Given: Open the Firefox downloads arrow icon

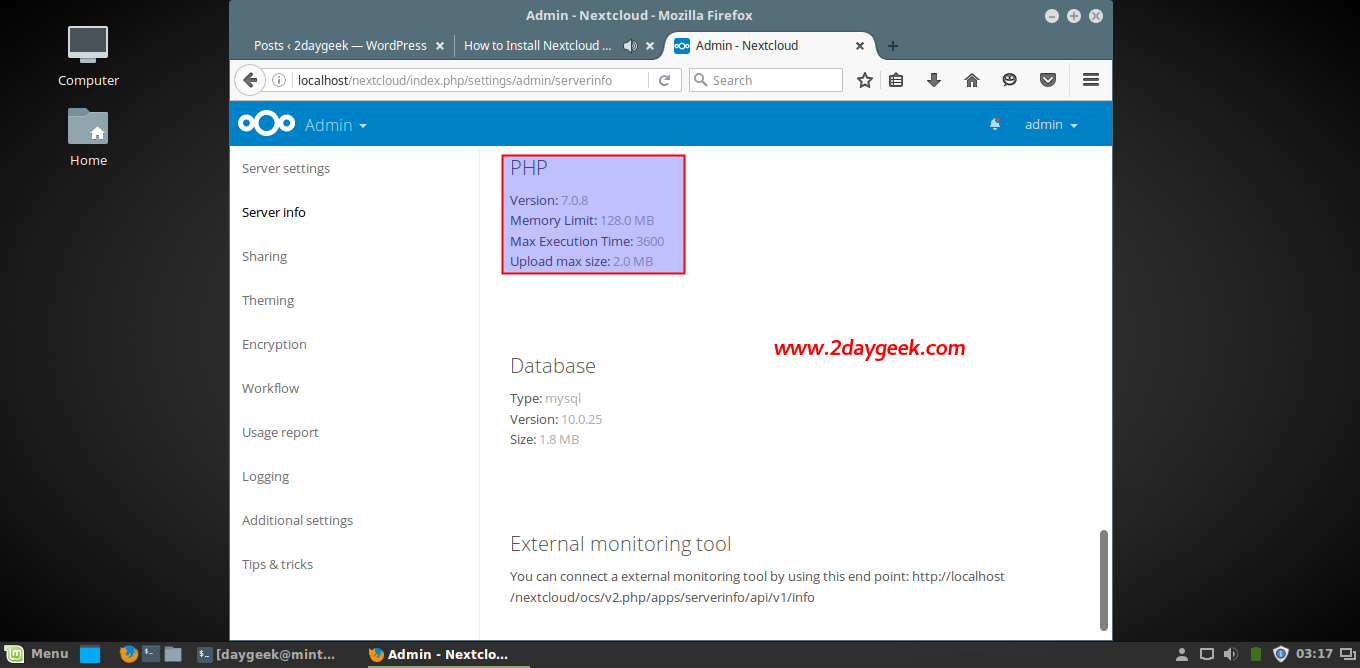Looking at the screenshot, I should pos(934,80).
